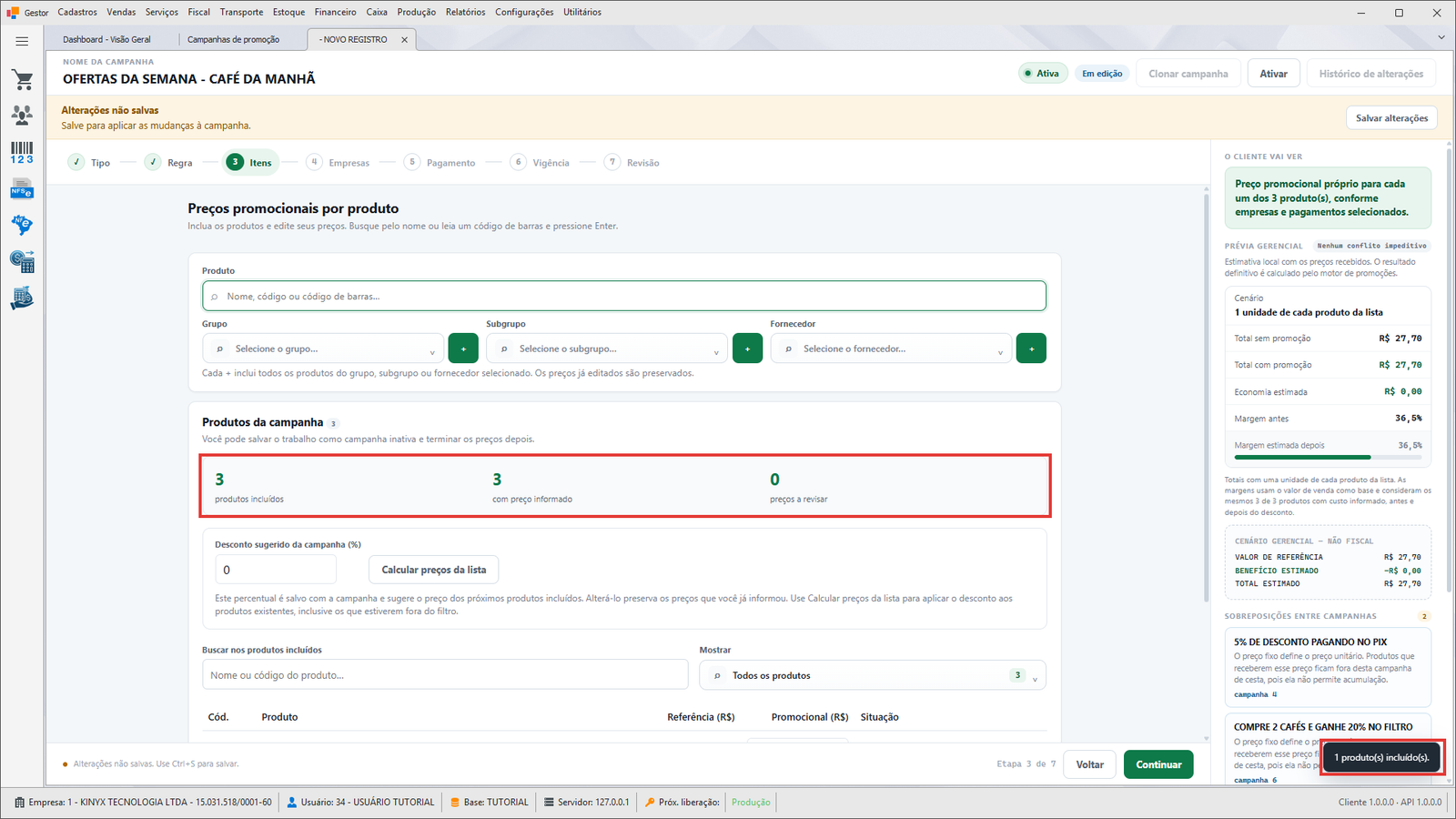Add all products of selected subgroup

(x=747, y=349)
